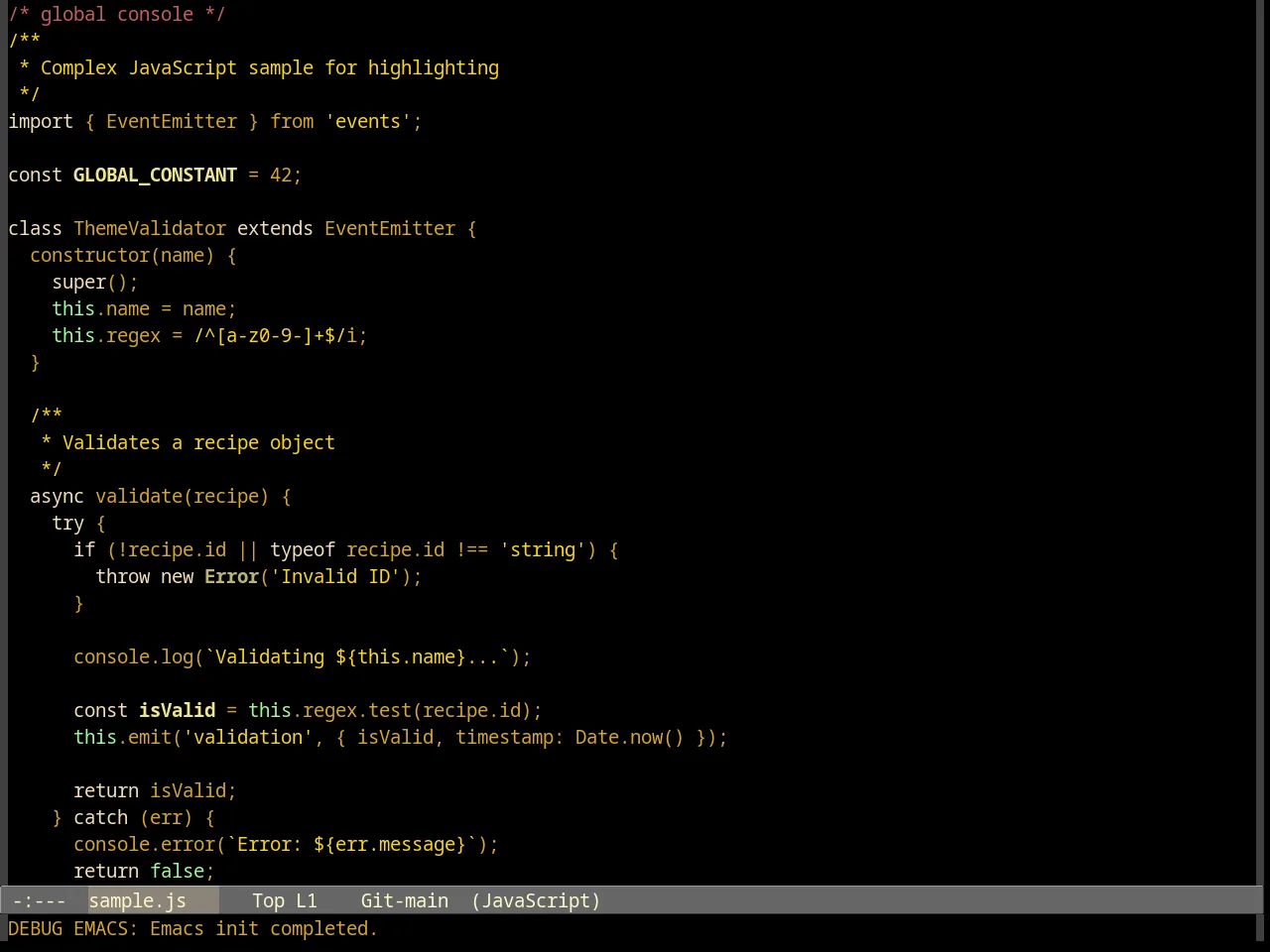Click the bold 'isValid' variable declaration
1270x952 pixels.
pyautogui.click(x=177, y=710)
